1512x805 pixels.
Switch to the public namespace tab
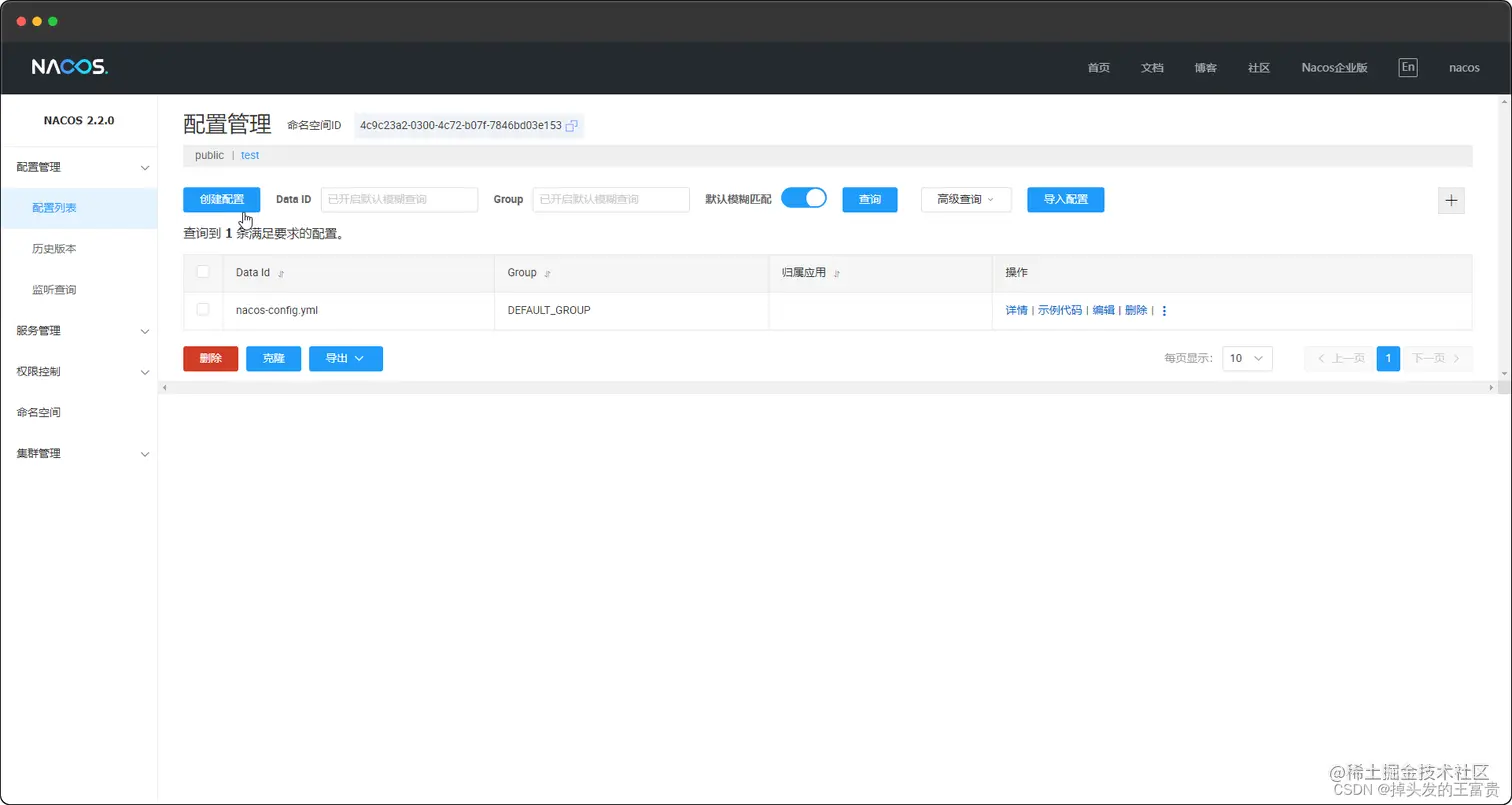click(208, 155)
